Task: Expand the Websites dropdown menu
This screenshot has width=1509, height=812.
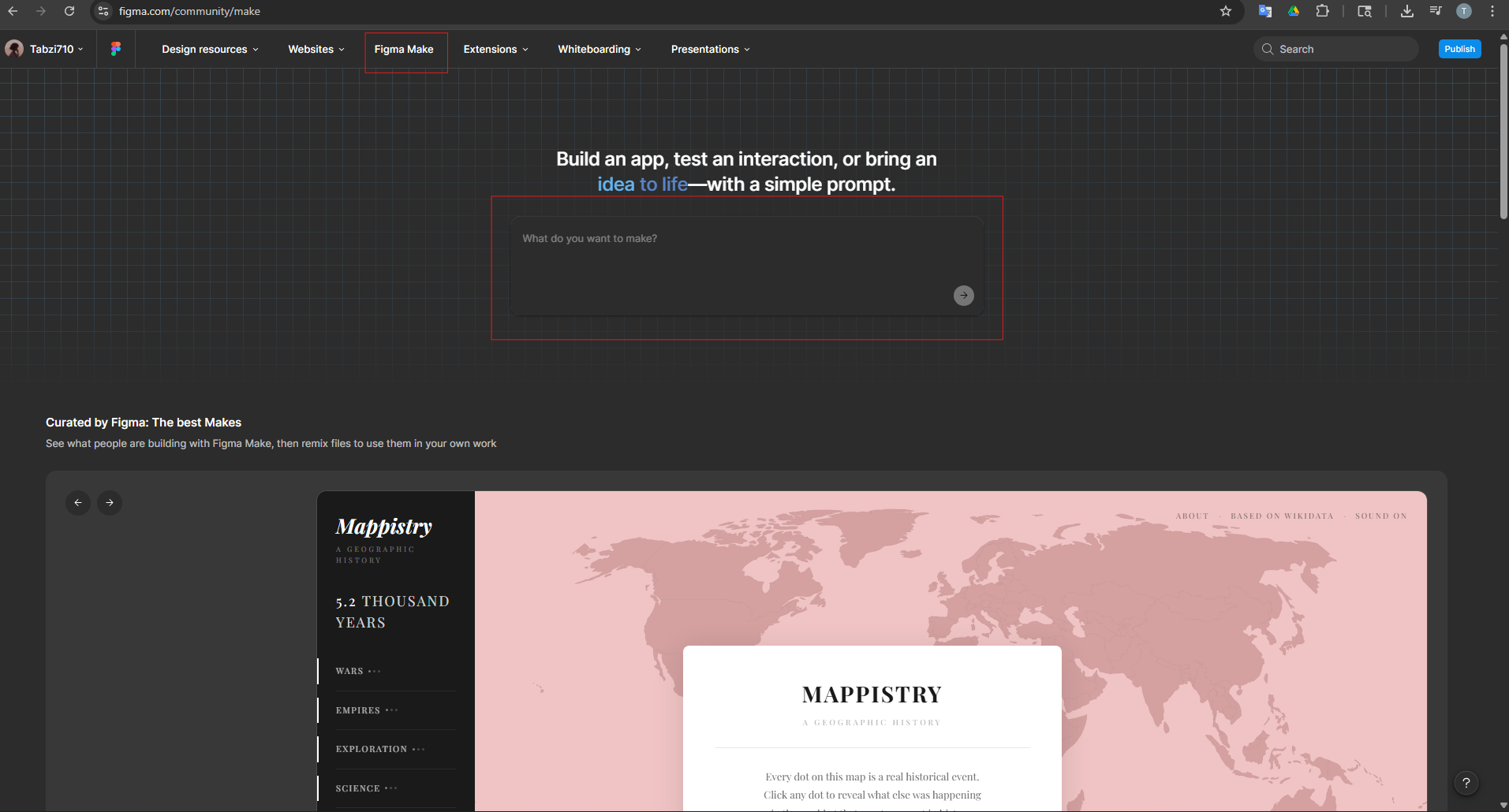Action: click(316, 49)
